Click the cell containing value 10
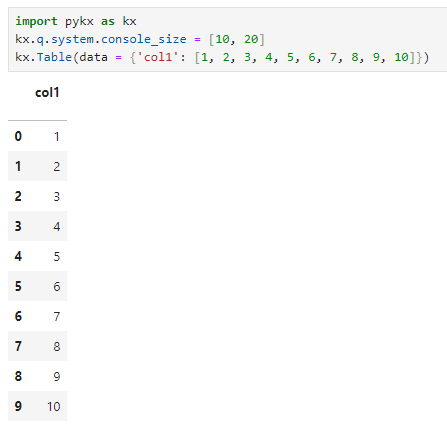 [53, 406]
